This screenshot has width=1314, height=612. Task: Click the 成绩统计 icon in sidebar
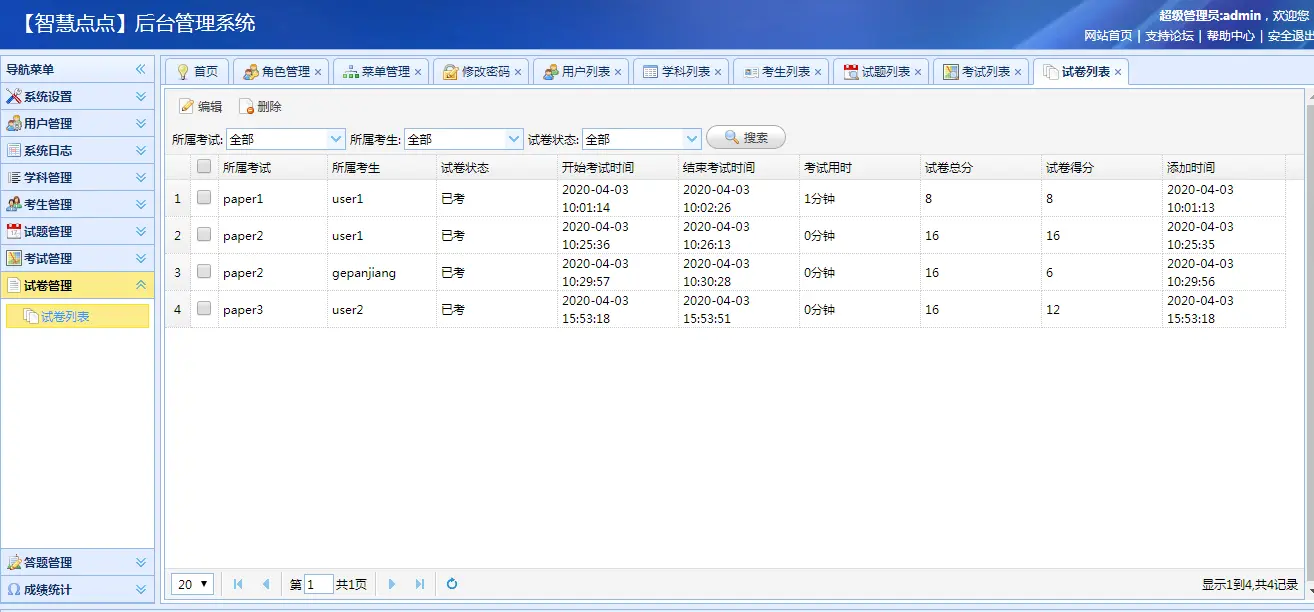pyautogui.click(x=14, y=590)
